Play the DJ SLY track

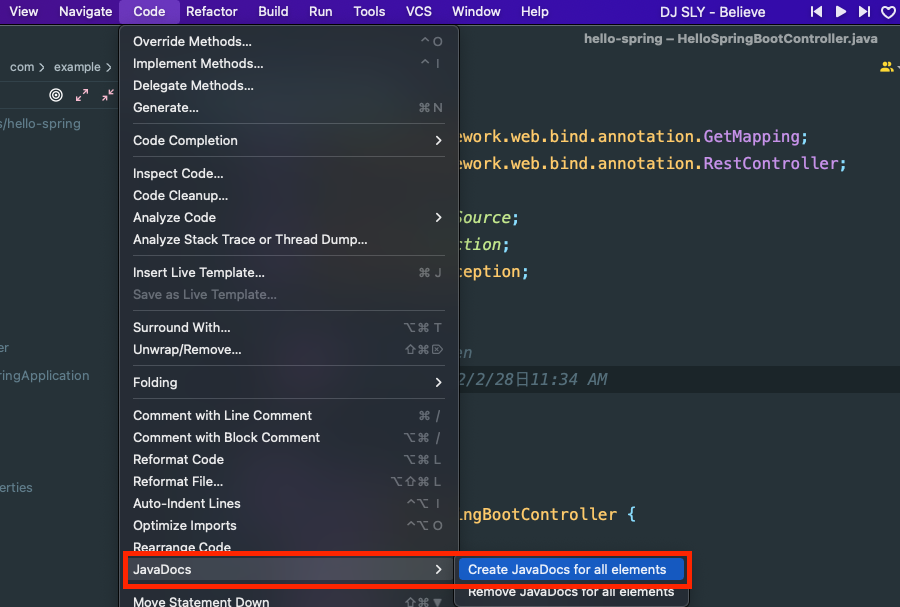coord(841,11)
